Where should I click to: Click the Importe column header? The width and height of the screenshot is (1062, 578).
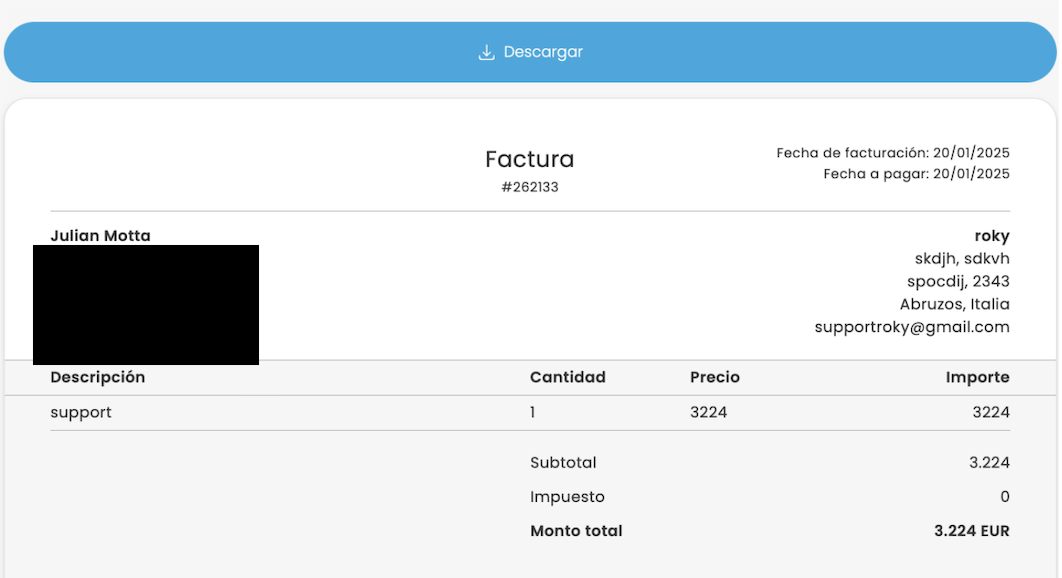[977, 377]
